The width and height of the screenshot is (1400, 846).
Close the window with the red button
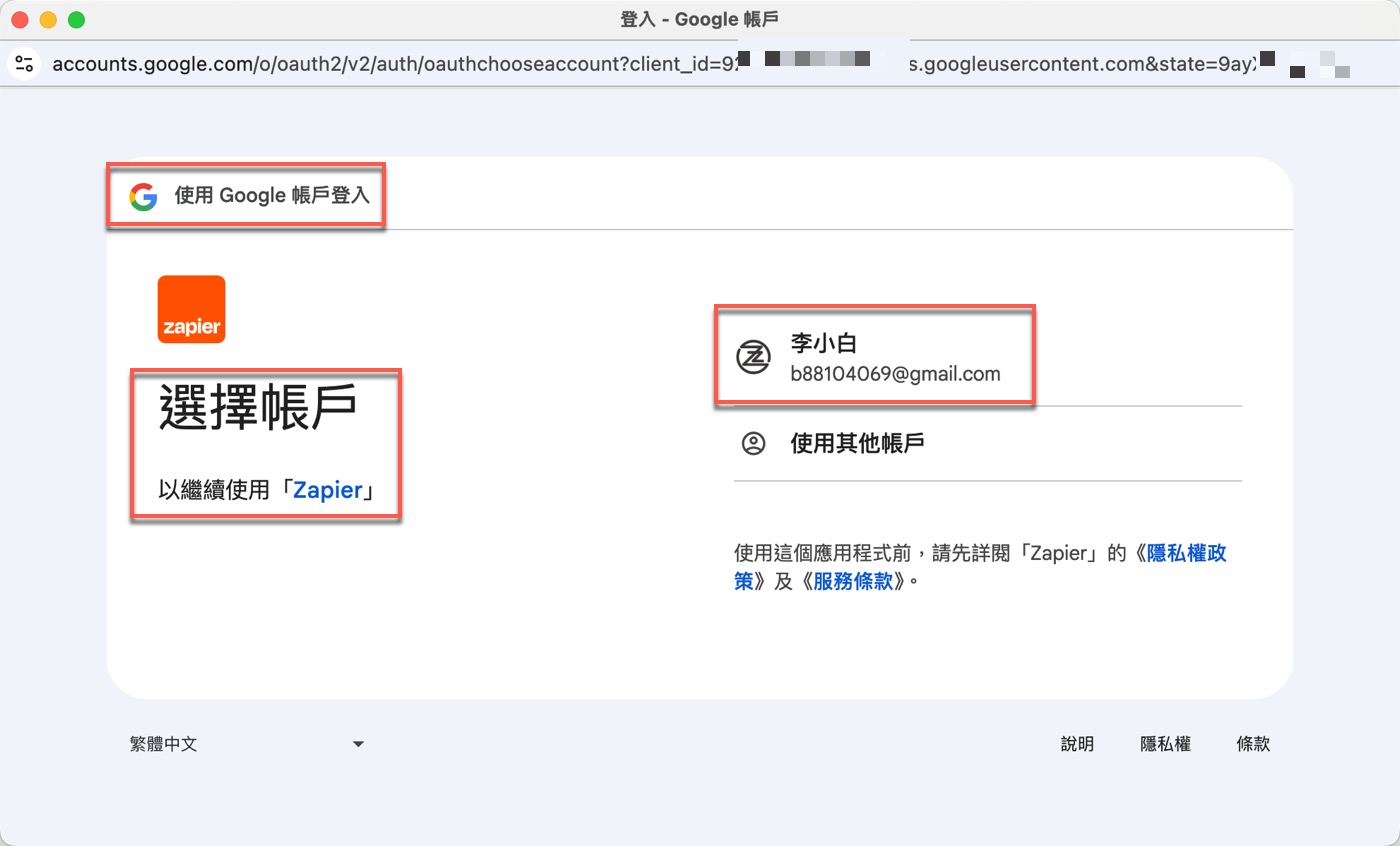click(x=20, y=20)
